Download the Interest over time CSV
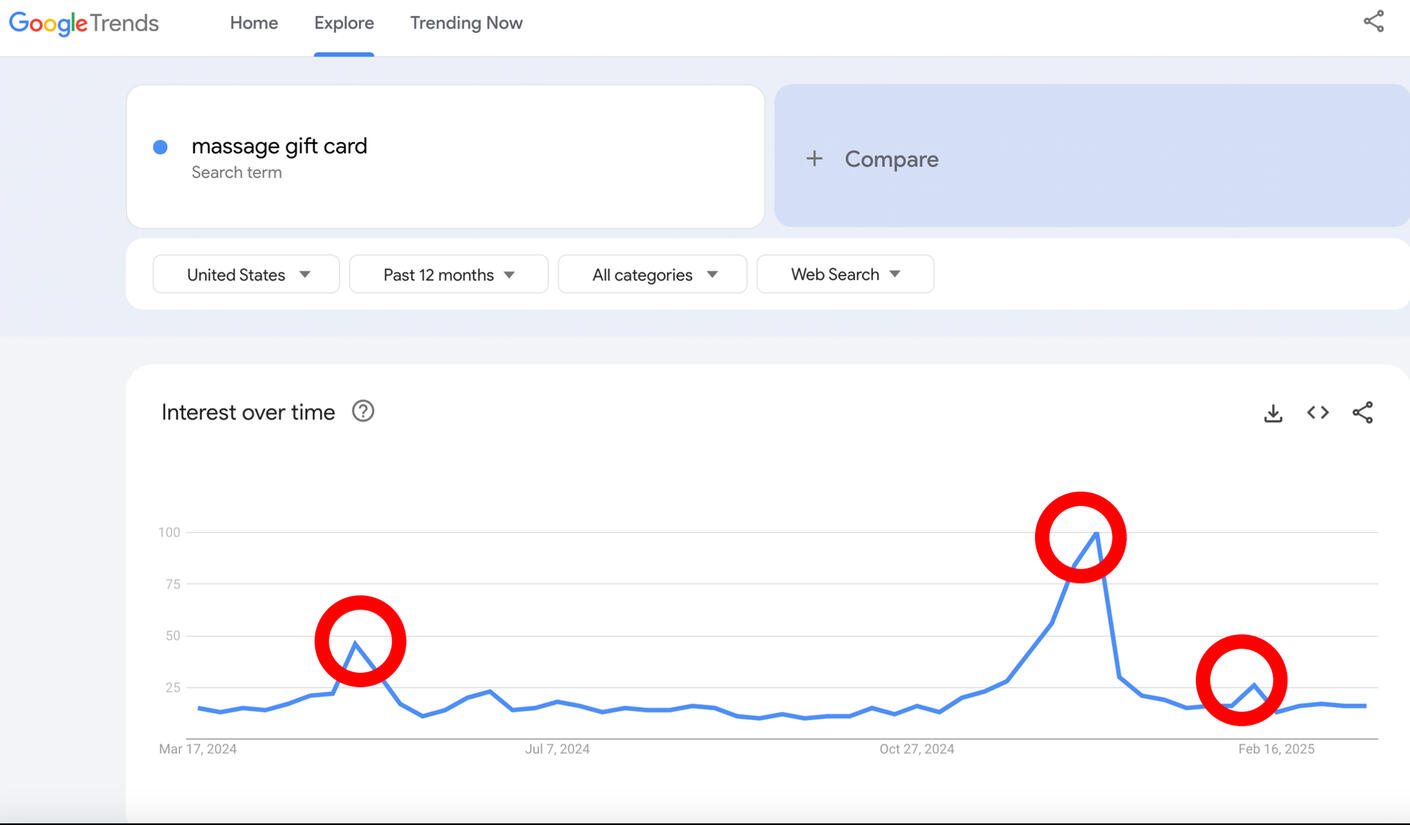 (x=1273, y=413)
